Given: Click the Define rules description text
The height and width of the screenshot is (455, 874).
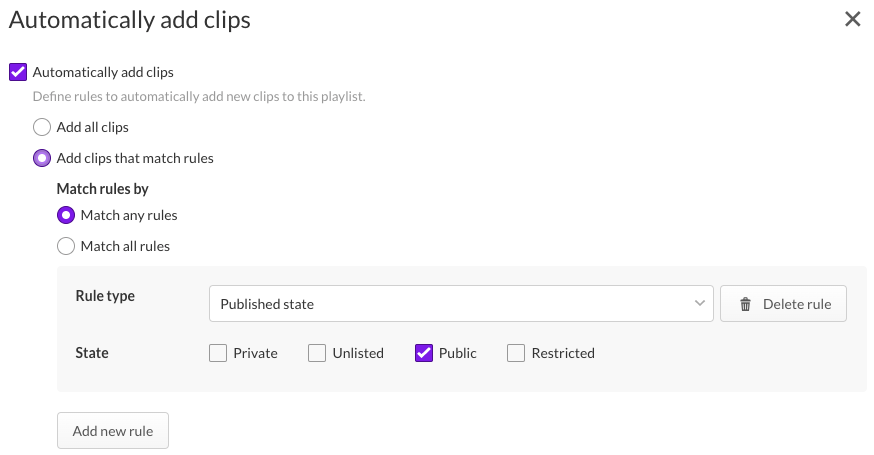Looking at the screenshot, I should [199, 97].
